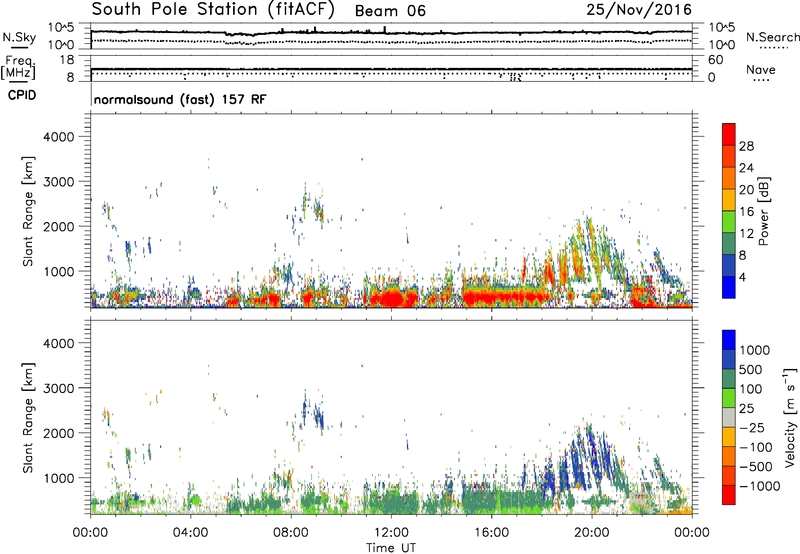
Task: Pick the red bottom velocity colorbar segment
Action: click(729, 495)
